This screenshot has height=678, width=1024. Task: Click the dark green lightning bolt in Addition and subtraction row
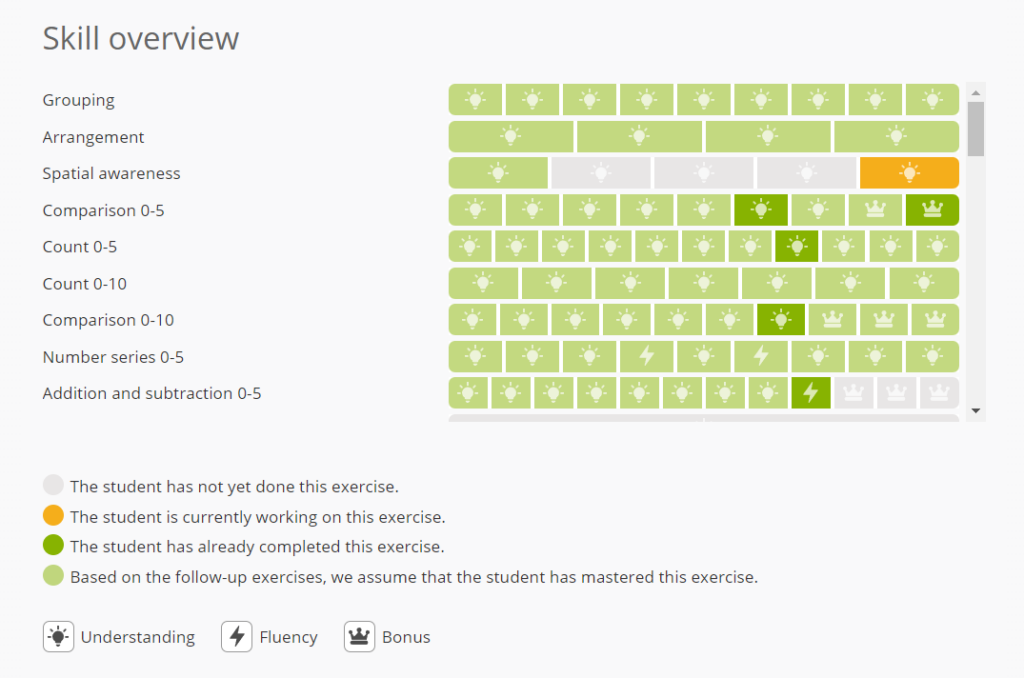[810, 393]
